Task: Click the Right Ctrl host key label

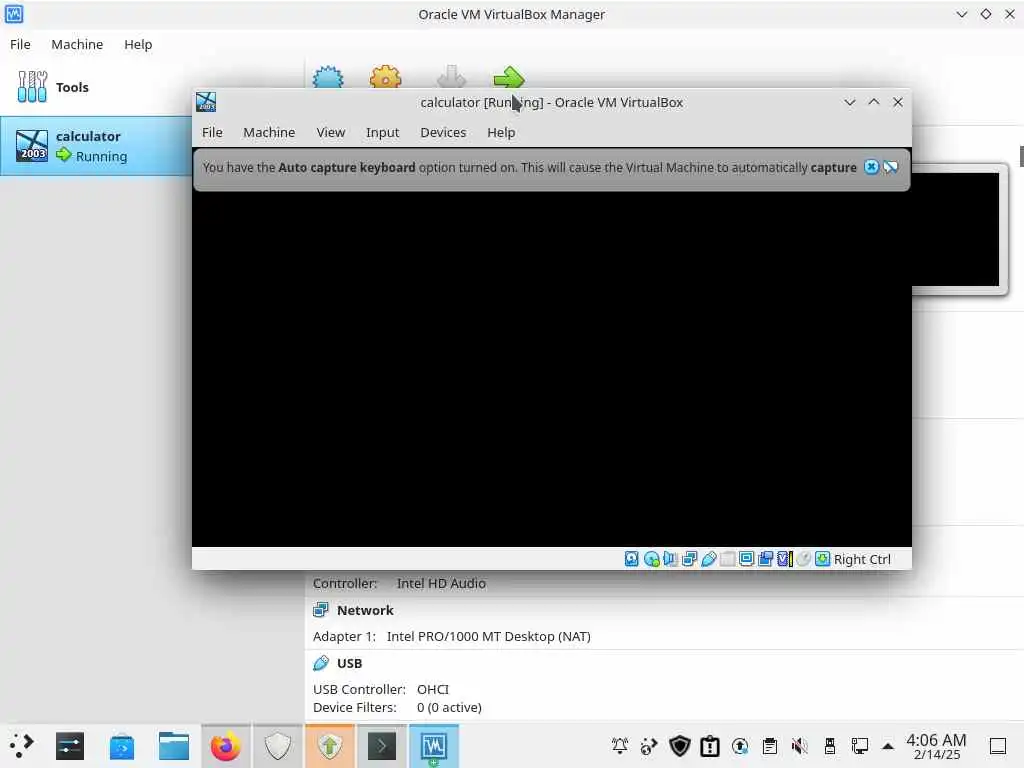Action: (x=862, y=559)
